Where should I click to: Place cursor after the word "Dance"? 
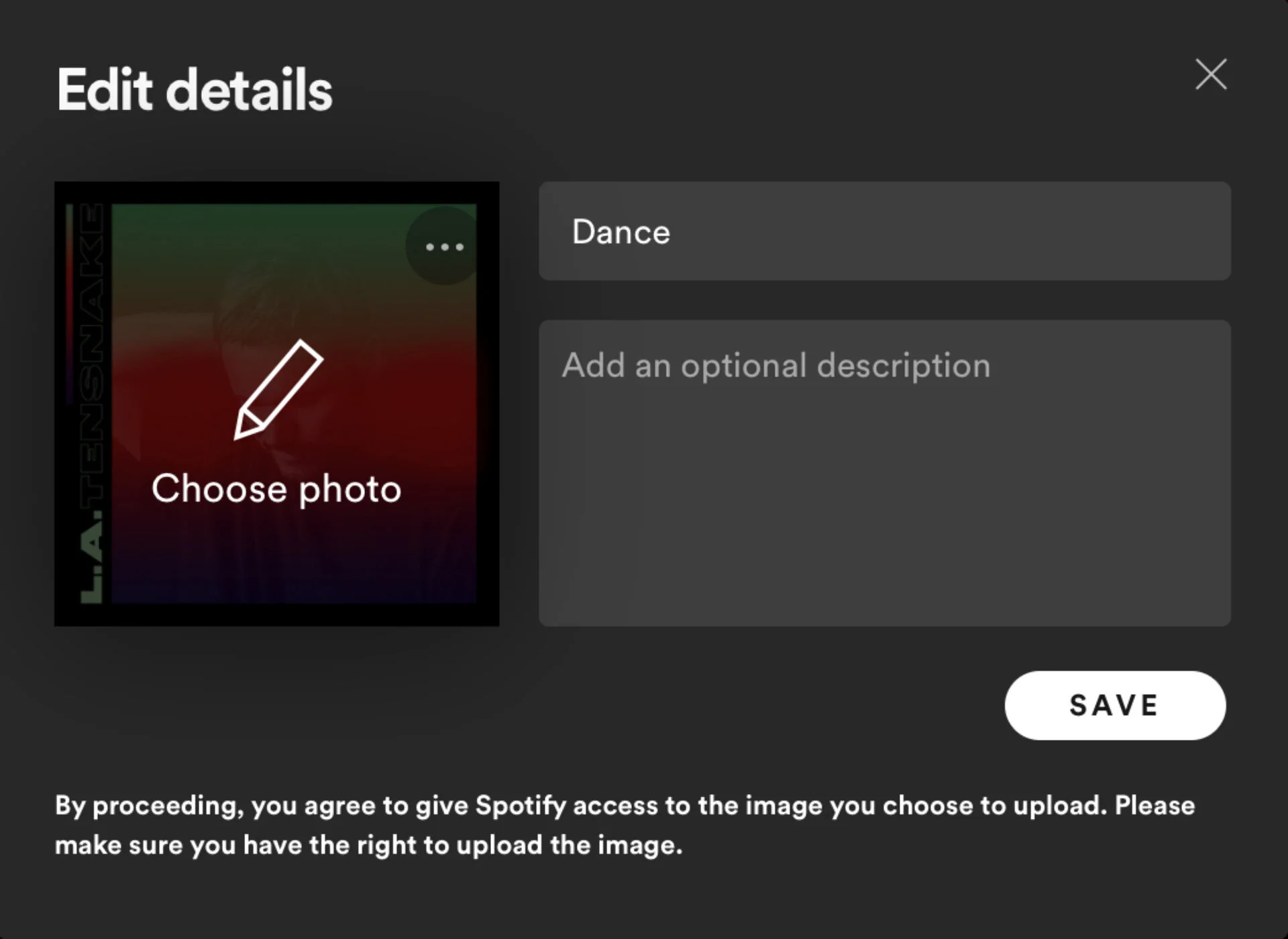coord(673,232)
